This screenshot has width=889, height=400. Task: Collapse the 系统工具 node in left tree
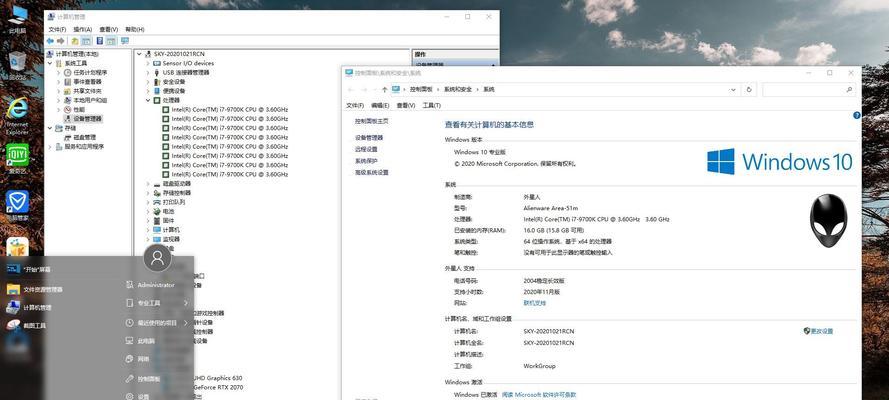tap(50, 63)
